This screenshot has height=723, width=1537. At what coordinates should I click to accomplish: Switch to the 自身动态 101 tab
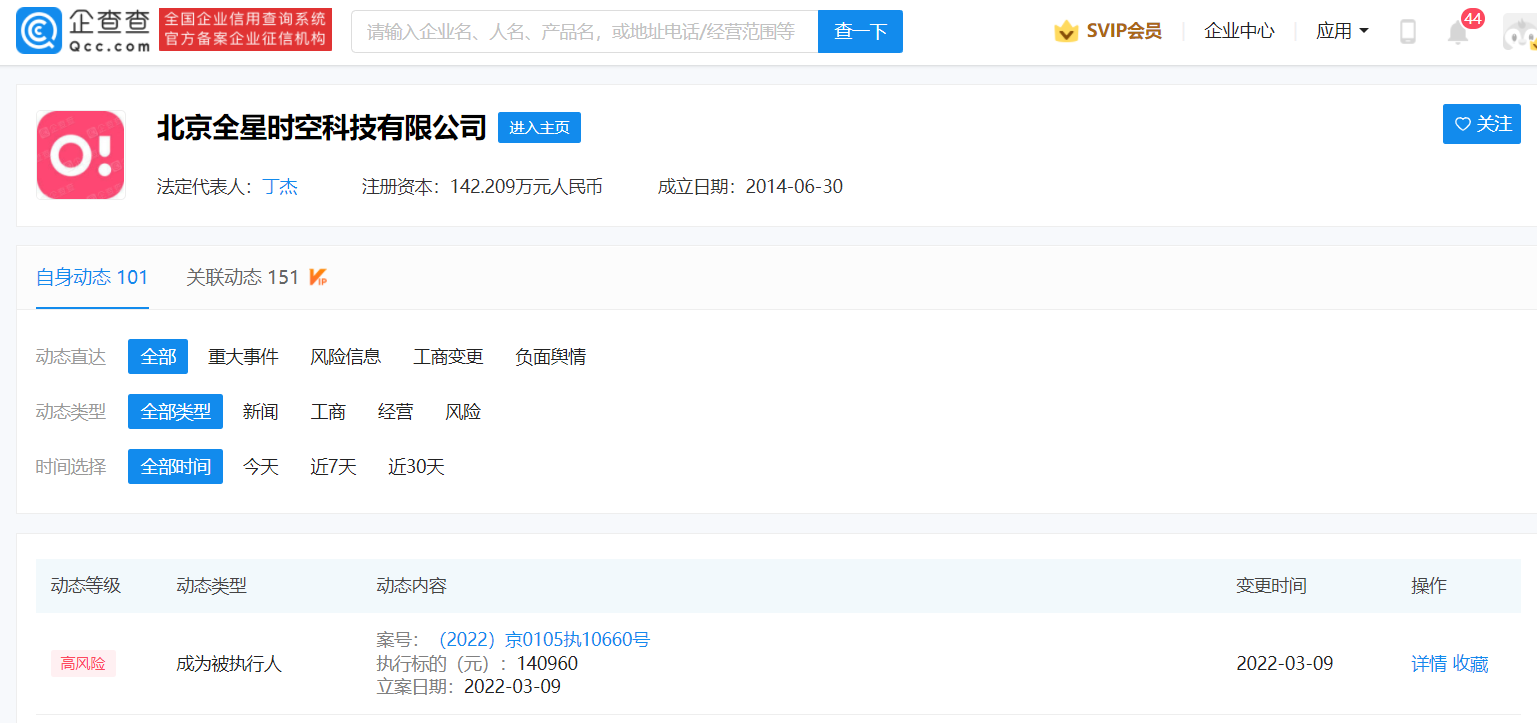92,277
